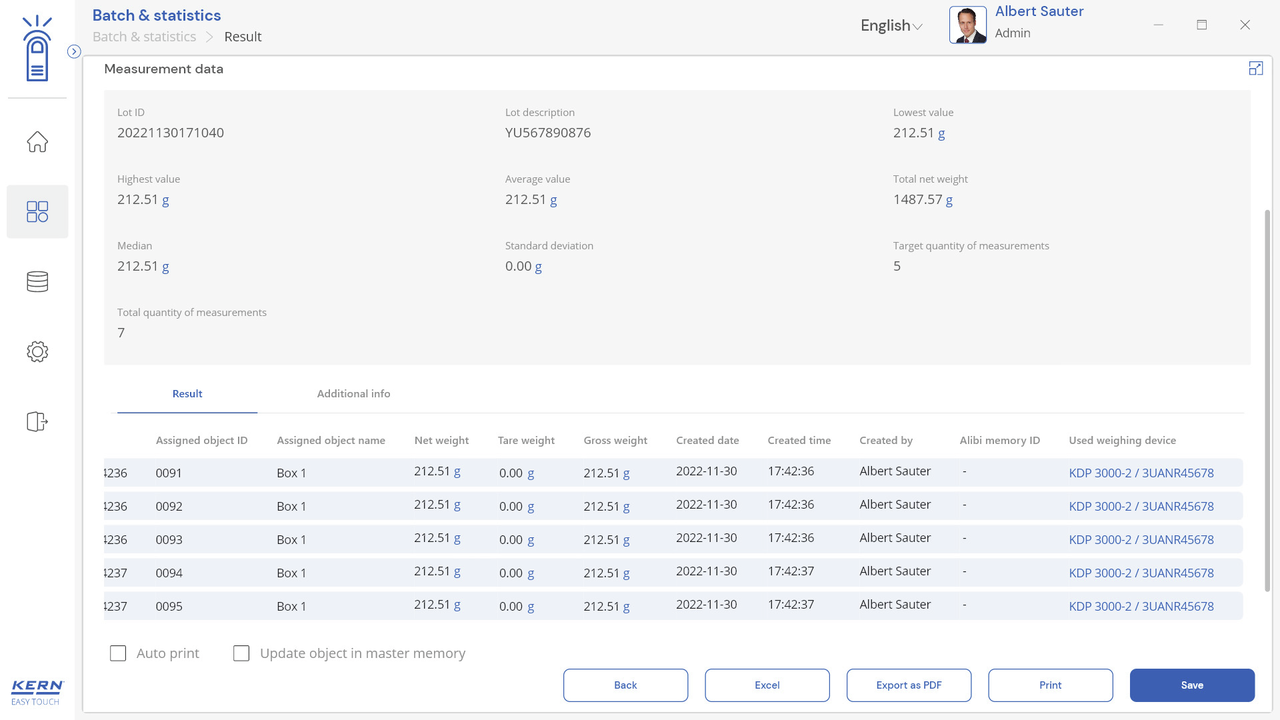The width and height of the screenshot is (1280, 720).
Task: Open settings gear in sidebar
Action: tap(37, 352)
